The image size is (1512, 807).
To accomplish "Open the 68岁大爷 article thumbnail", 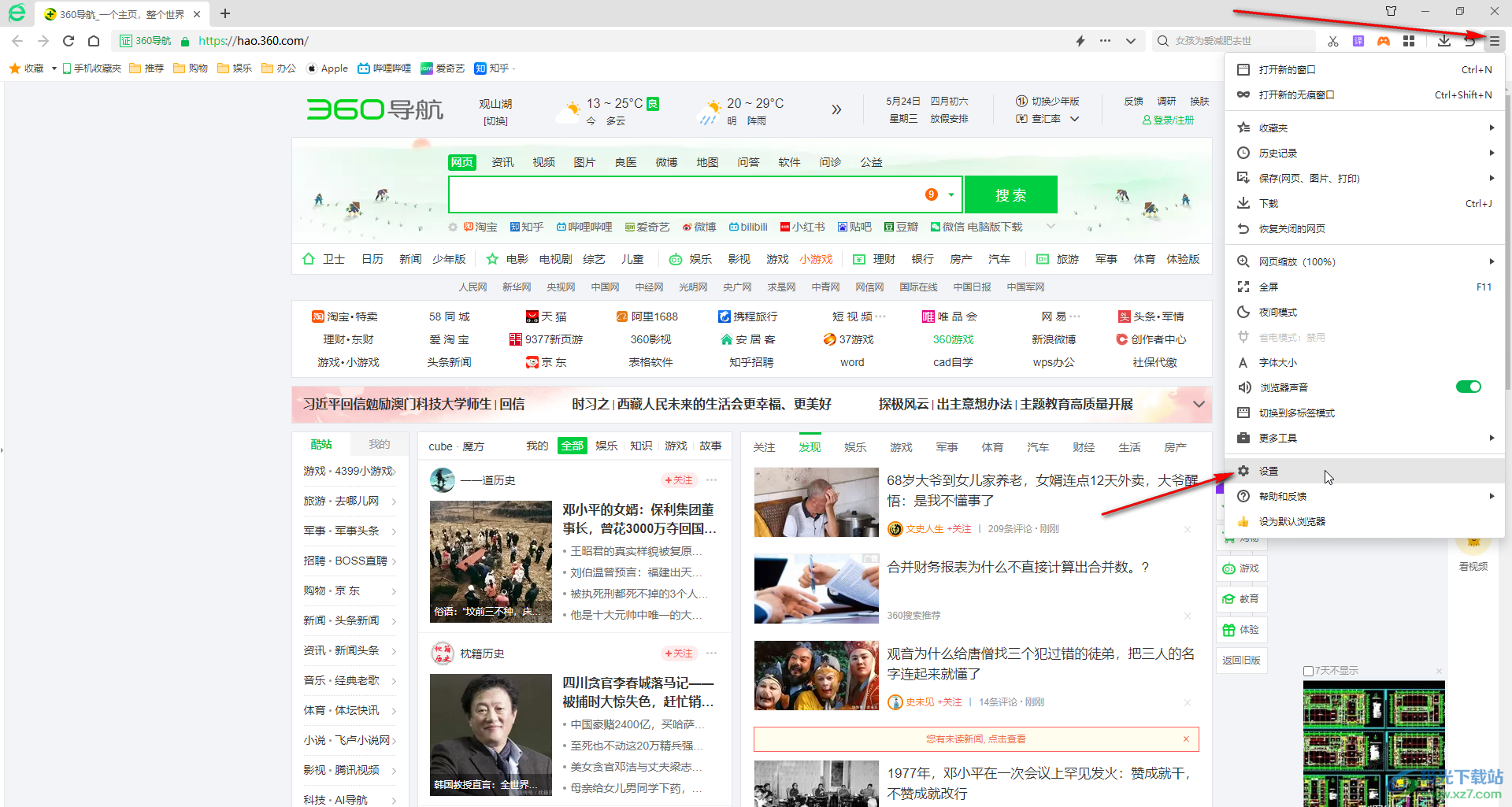I will coord(816,502).
